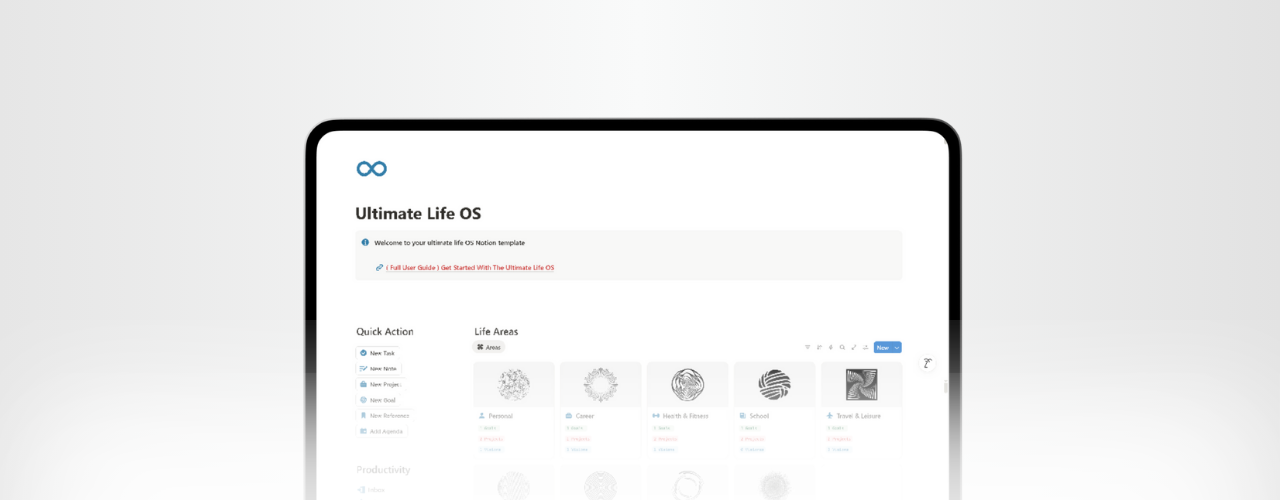This screenshot has height=500, width=1280.
Task: Click the search magnifier in Life Areas
Action: pyautogui.click(x=842, y=348)
